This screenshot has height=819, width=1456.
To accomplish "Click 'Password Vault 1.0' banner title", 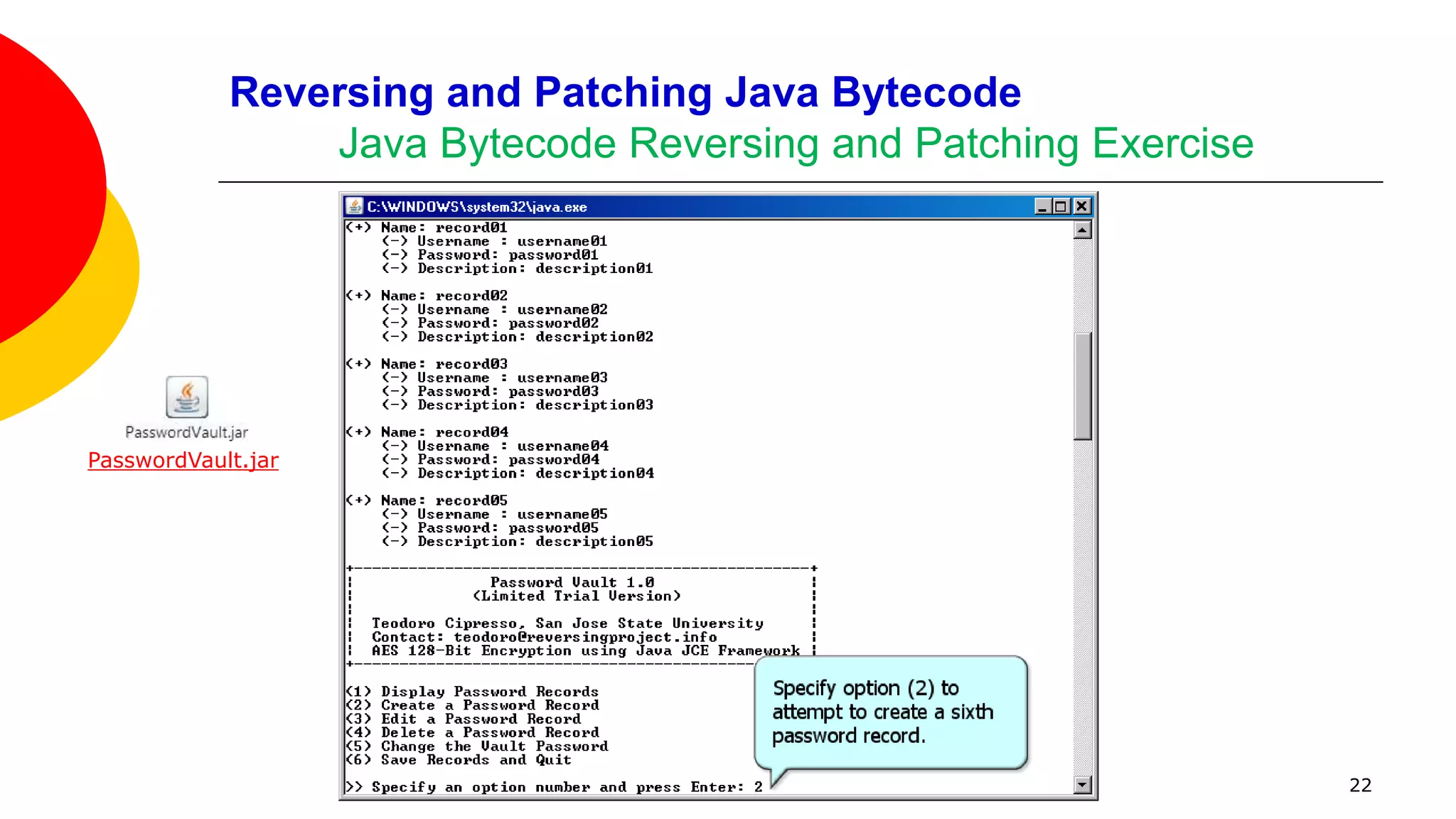I will pos(572,582).
